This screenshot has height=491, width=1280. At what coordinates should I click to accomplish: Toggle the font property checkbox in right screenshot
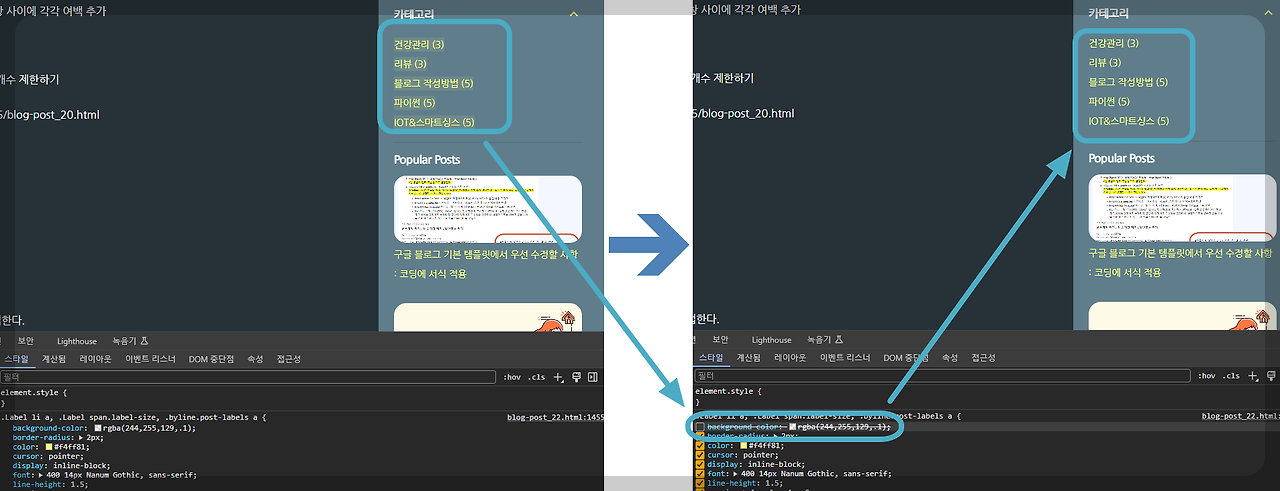pos(700,474)
